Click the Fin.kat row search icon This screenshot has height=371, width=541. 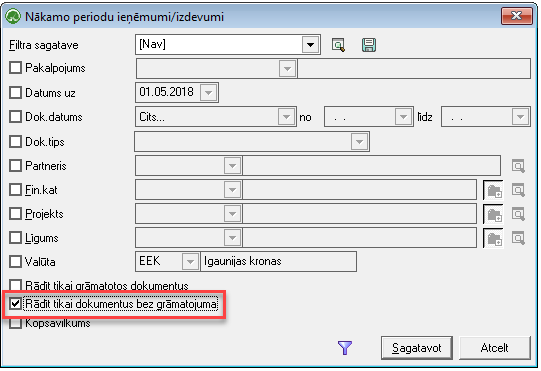(x=518, y=190)
